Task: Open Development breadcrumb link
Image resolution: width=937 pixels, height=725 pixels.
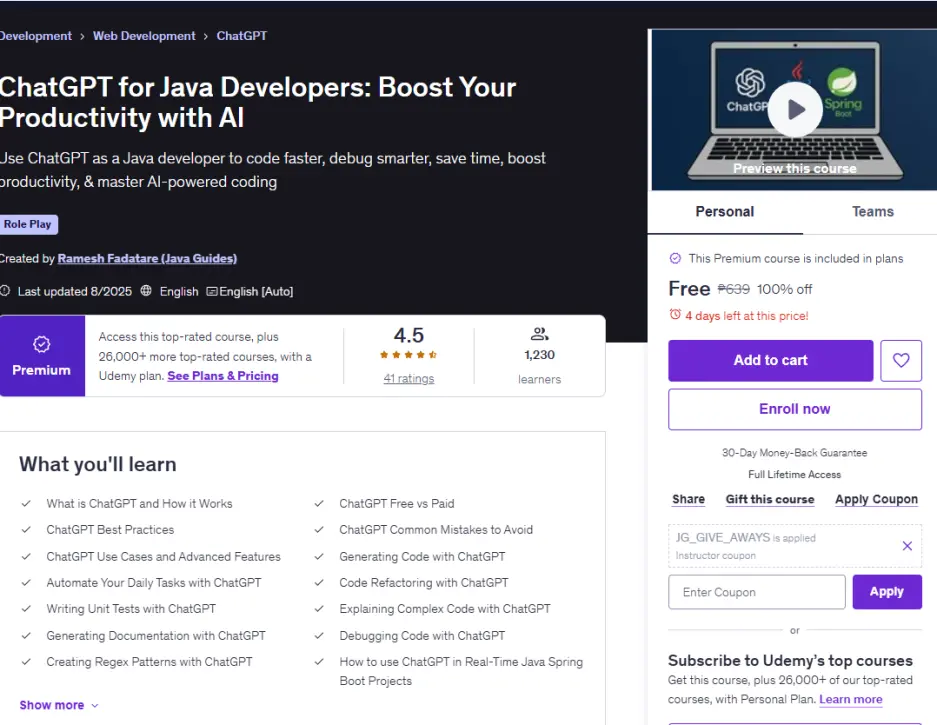Action: [36, 36]
